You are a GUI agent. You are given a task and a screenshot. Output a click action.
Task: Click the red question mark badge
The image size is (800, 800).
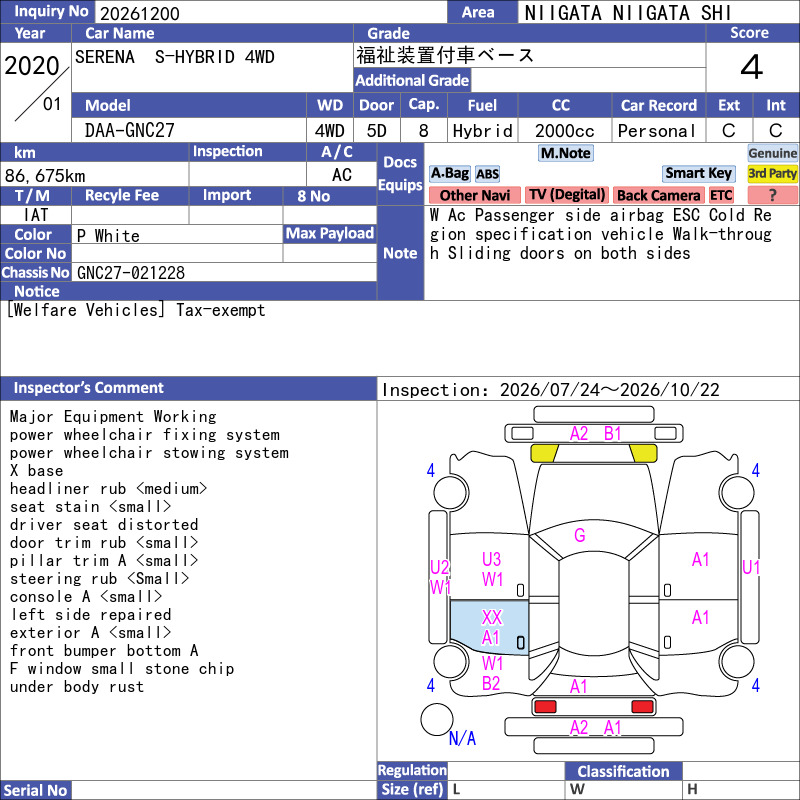click(x=772, y=195)
